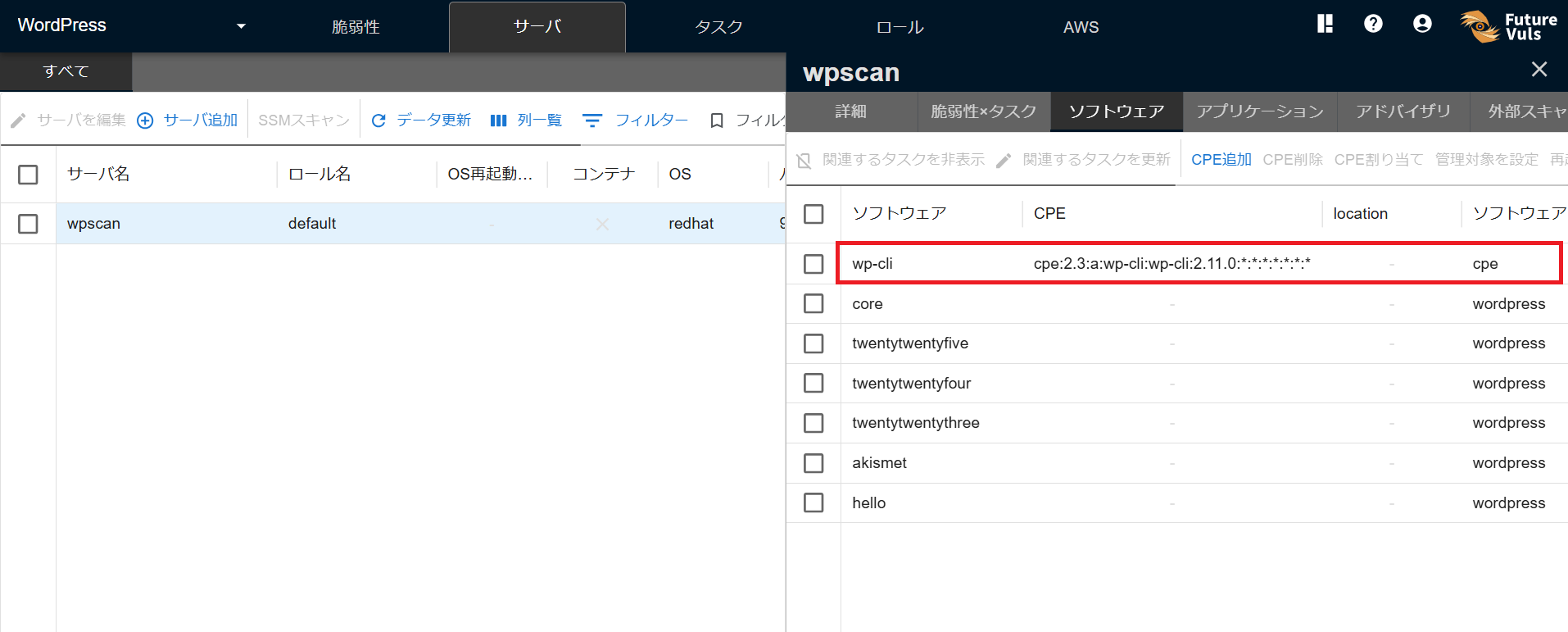Close the wpscan detail panel

point(1539,70)
